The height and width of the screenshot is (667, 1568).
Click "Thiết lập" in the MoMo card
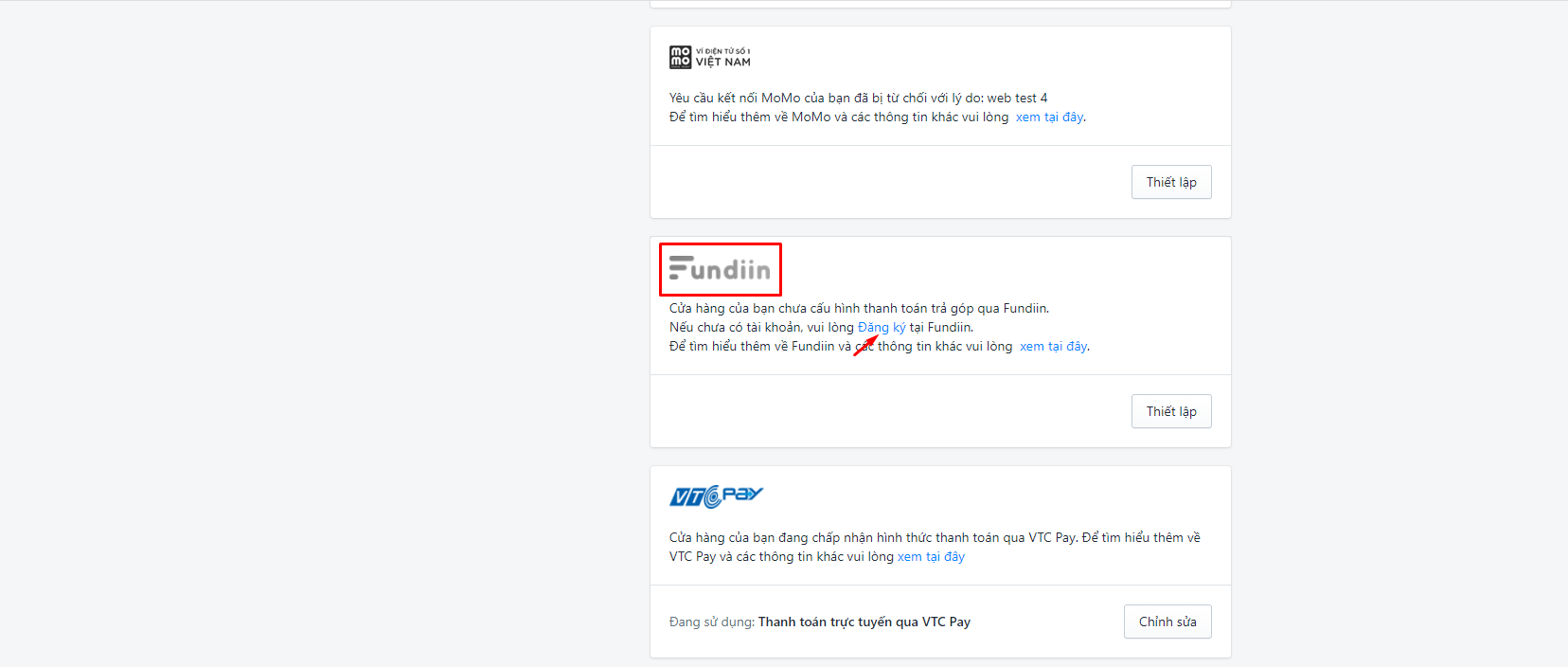(x=1171, y=182)
